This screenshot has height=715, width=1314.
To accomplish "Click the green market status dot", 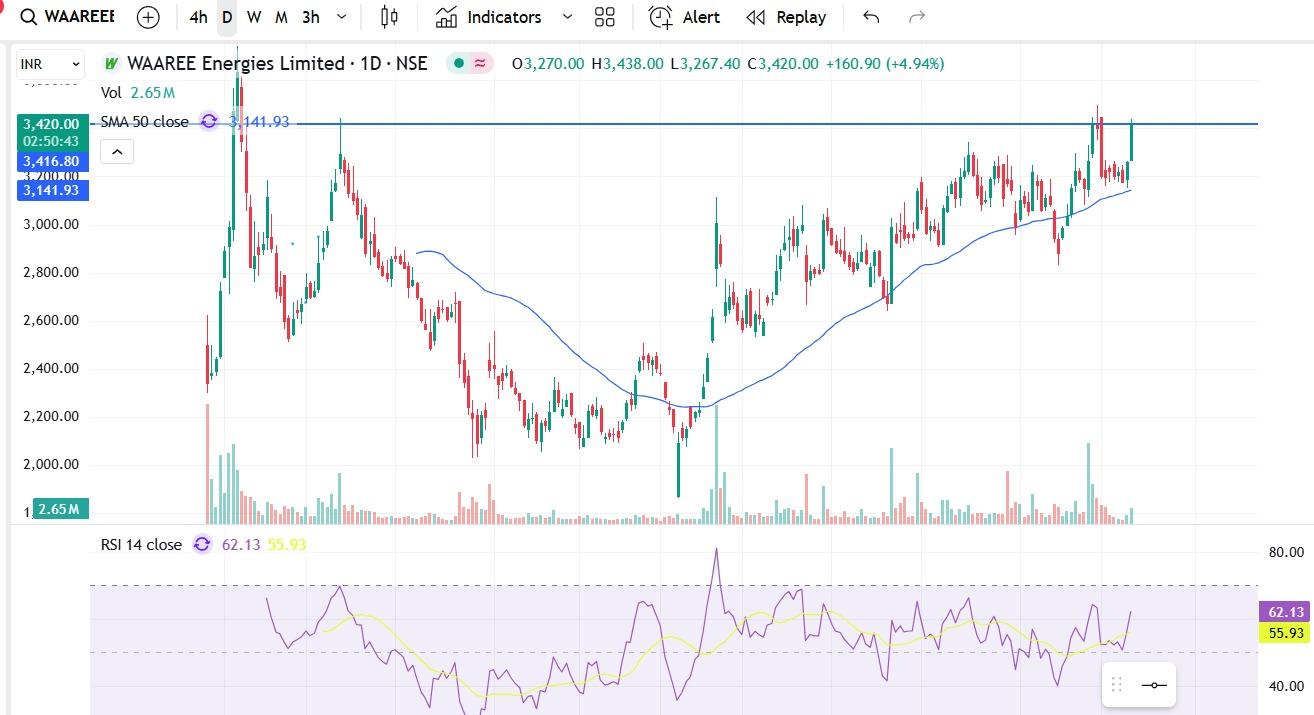I will (458, 63).
